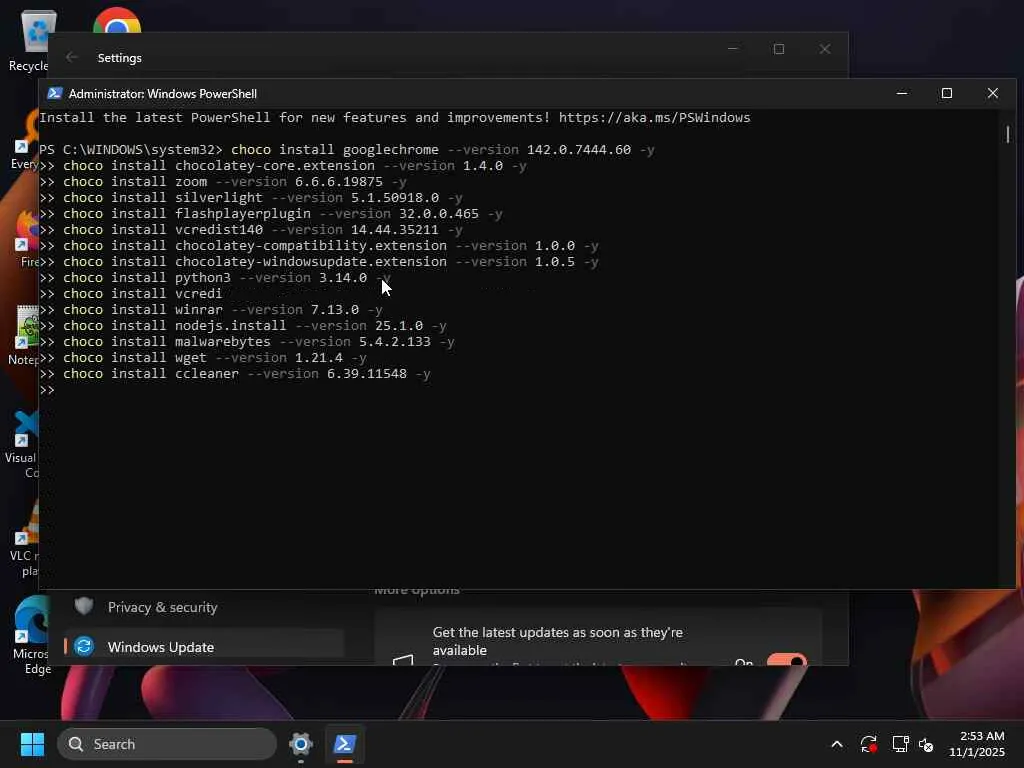1024x768 pixels.
Task: Open the Microsoft Edge desktop shortcut
Action: 28,635
